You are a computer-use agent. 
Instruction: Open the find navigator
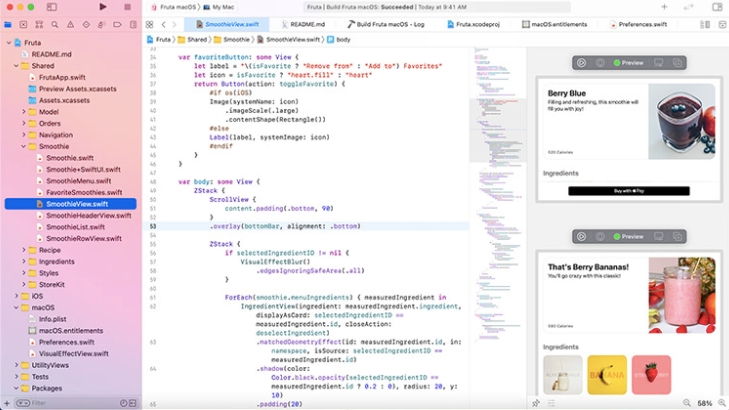coord(55,25)
